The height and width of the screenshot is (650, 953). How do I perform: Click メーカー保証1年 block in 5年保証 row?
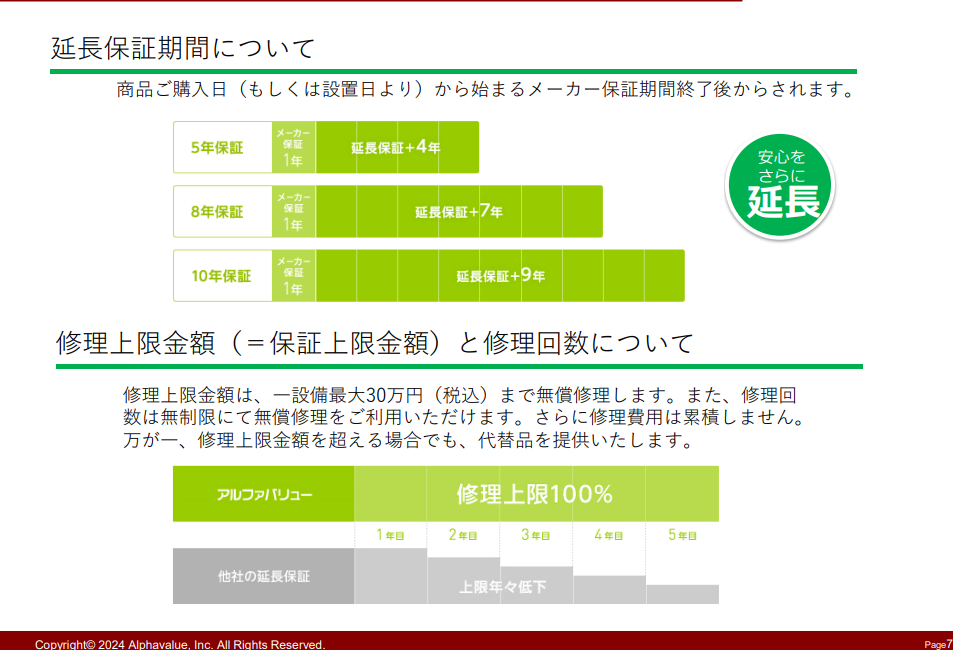(293, 148)
